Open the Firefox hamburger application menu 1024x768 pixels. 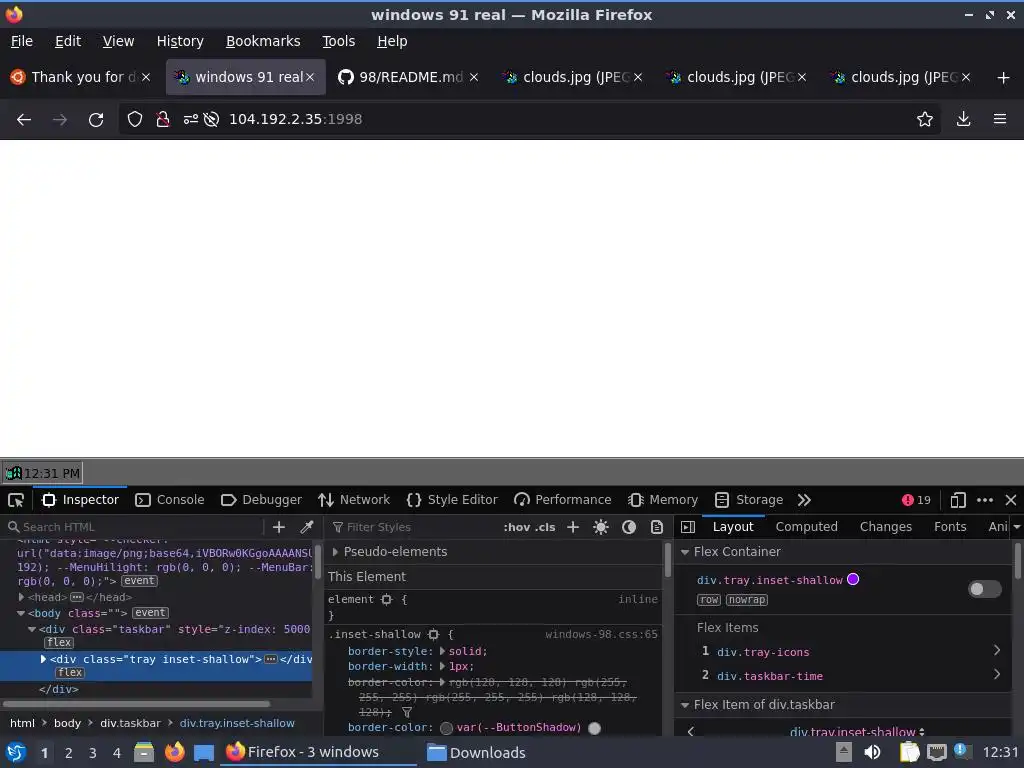pyautogui.click(x=1000, y=120)
